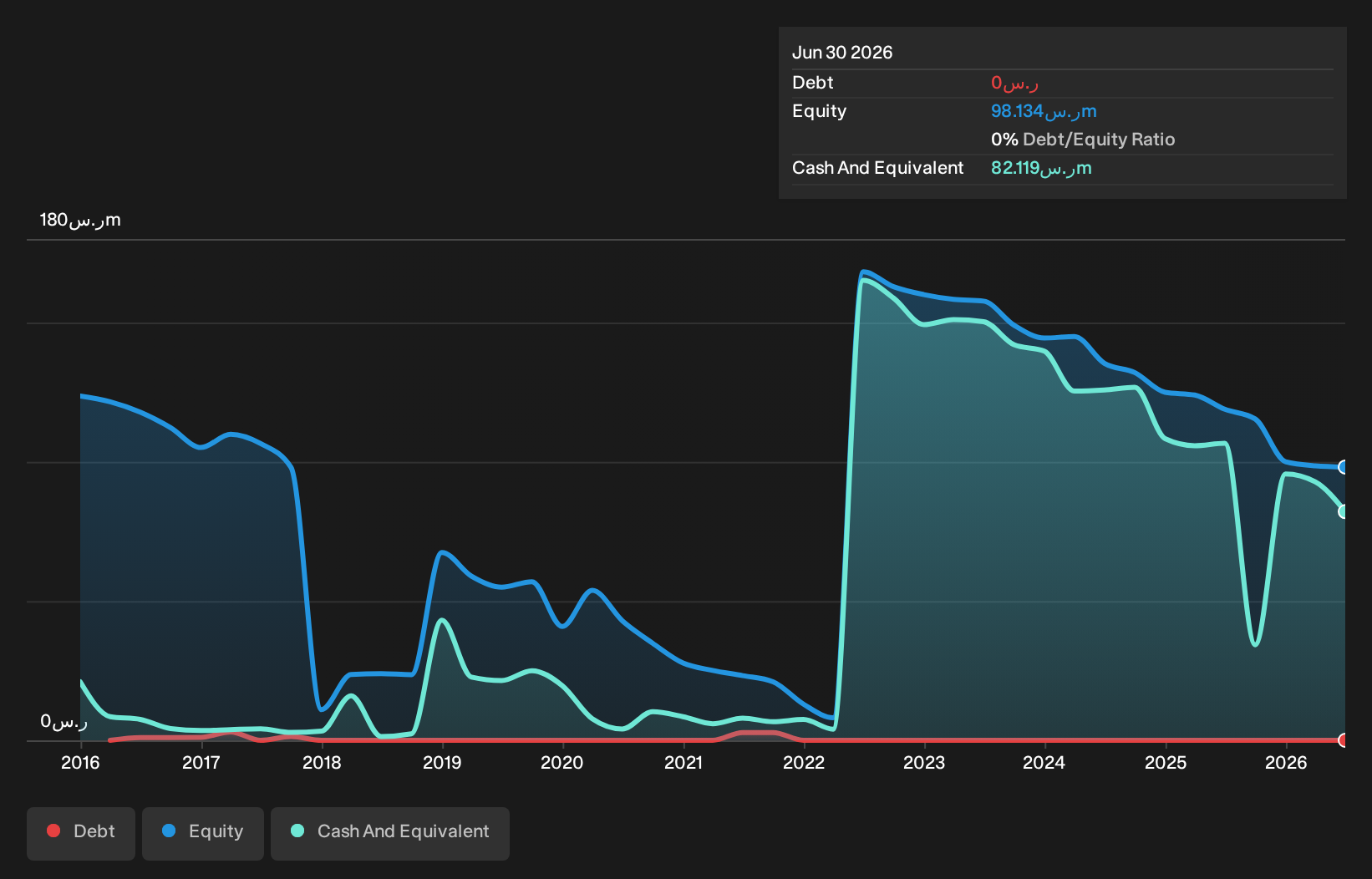Click the Debt row label in tooltip

coord(813,83)
